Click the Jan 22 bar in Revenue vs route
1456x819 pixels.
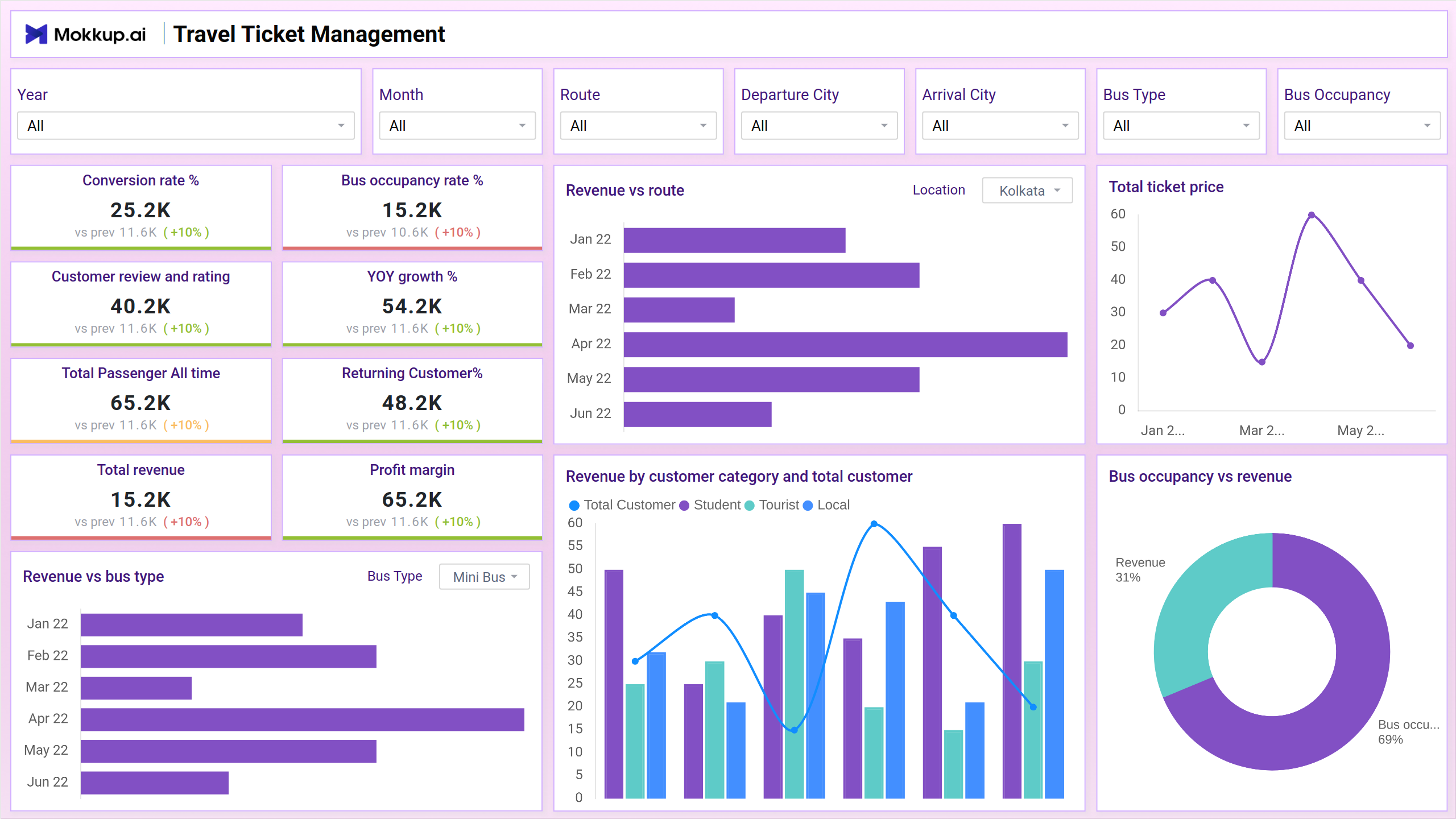734,240
